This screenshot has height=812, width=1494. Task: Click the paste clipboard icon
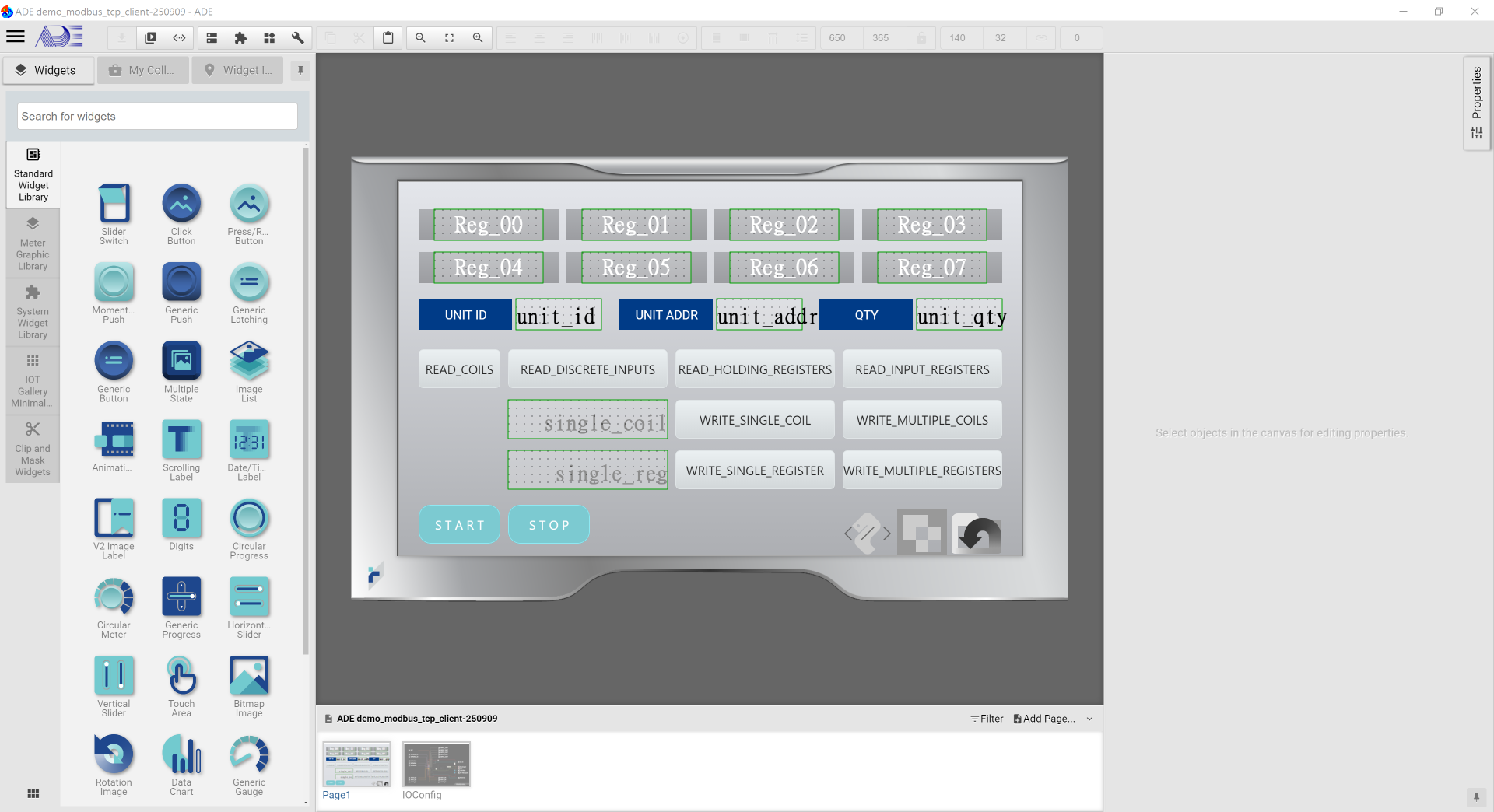[x=388, y=37]
